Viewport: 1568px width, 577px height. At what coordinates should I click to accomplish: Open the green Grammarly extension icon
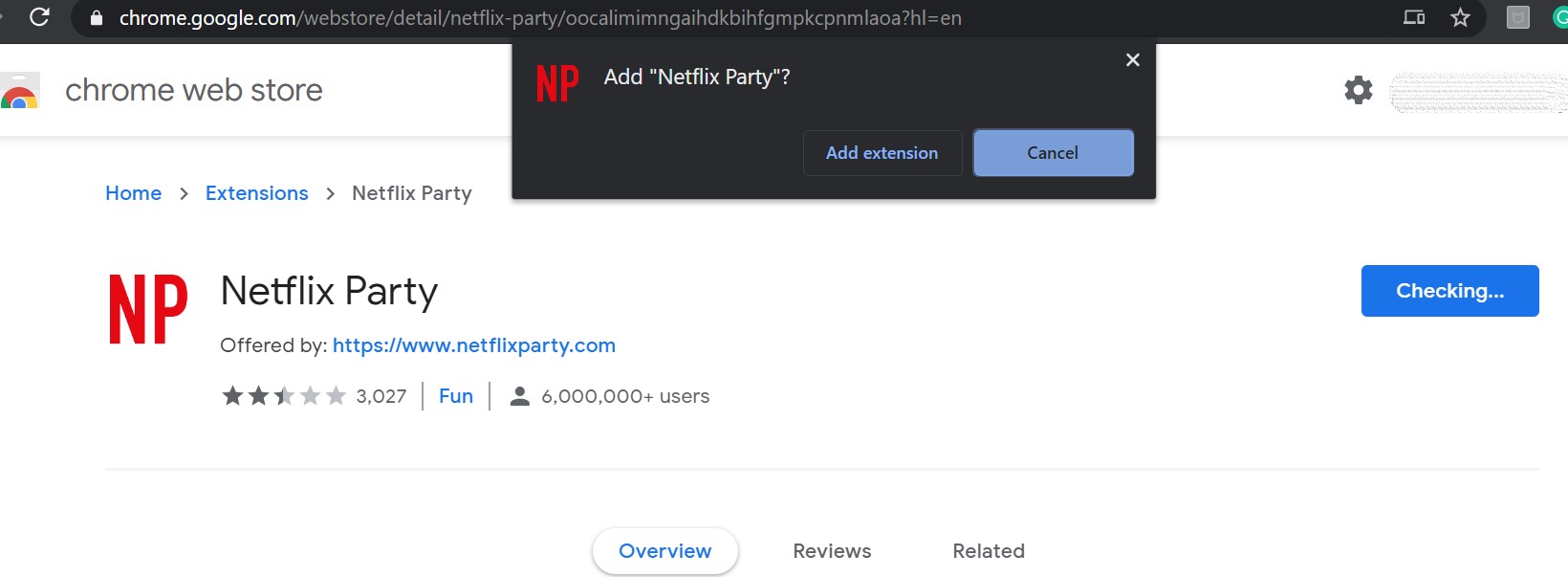pos(1560,17)
